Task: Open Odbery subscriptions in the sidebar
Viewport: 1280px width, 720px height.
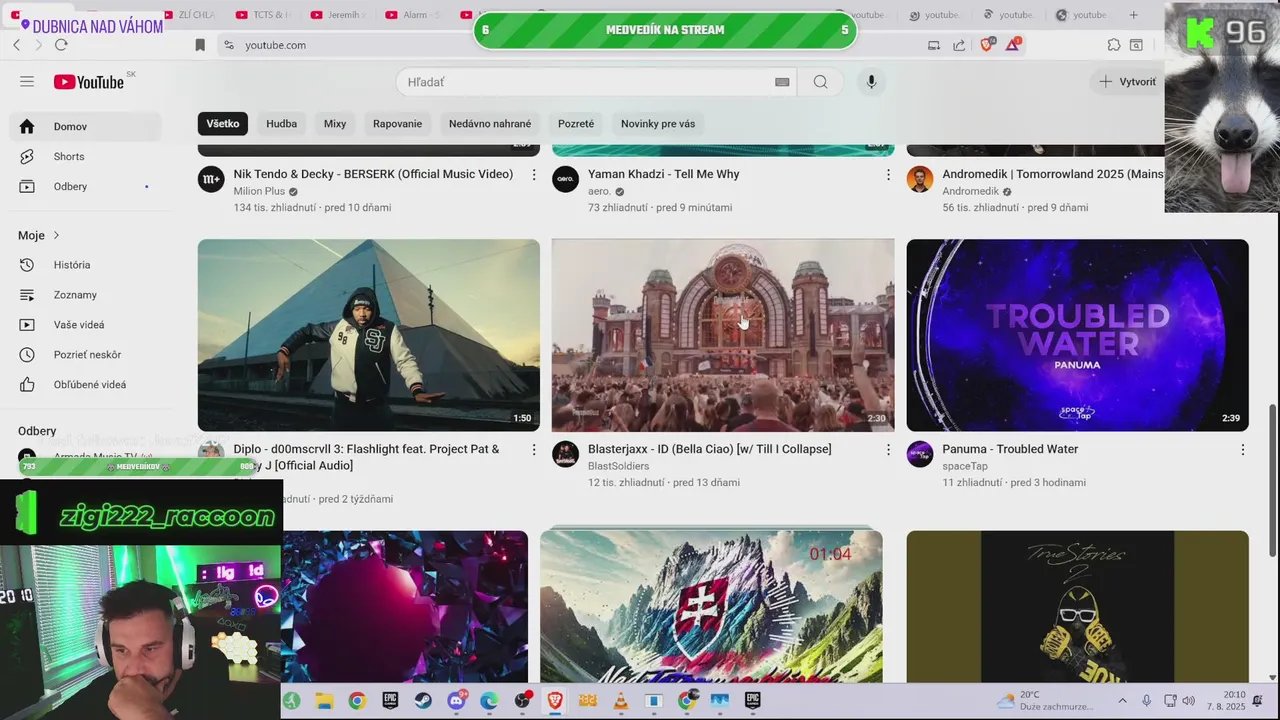Action: pyautogui.click(x=85, y=186)
